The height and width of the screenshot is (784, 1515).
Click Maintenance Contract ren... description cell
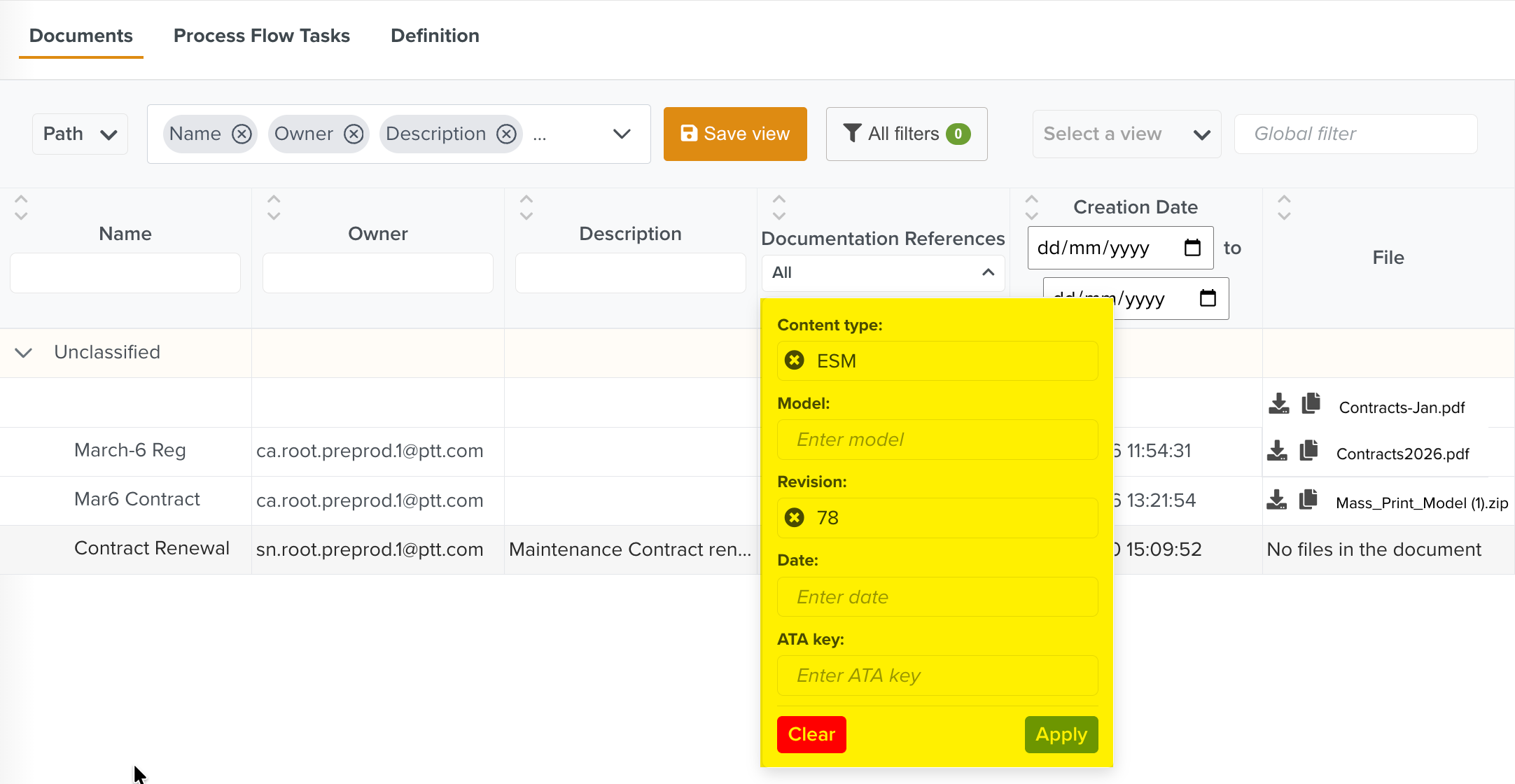coord(630,549)
